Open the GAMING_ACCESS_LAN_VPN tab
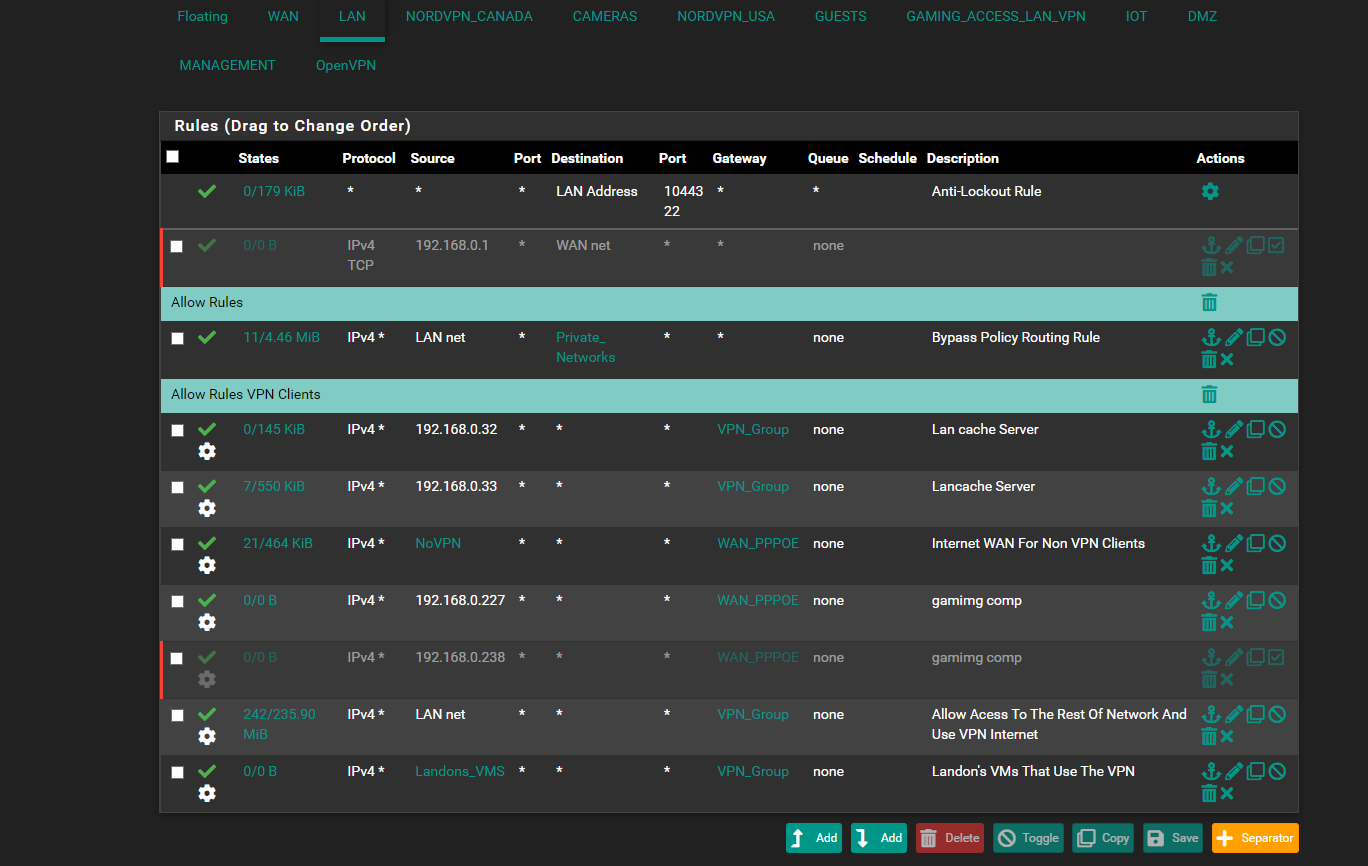Image resolution: width=1368 pixels, height=866 pixels. [996, 17]
